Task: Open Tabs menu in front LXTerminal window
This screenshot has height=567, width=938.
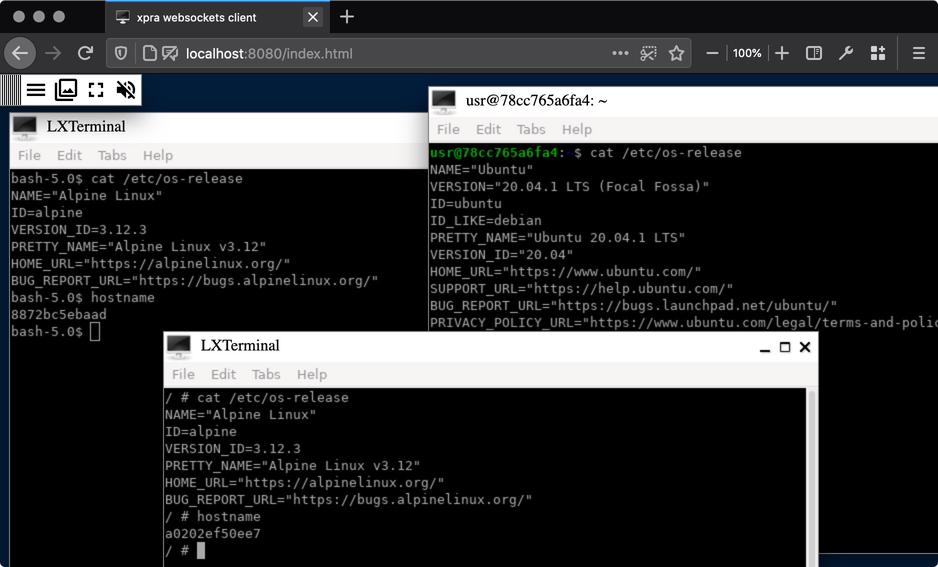Action: click(x=266, y=374)
